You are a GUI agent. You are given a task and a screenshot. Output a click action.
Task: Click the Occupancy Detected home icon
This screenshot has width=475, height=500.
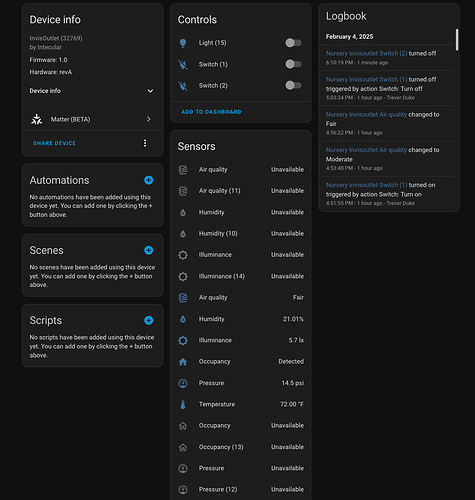pos(183,362)
